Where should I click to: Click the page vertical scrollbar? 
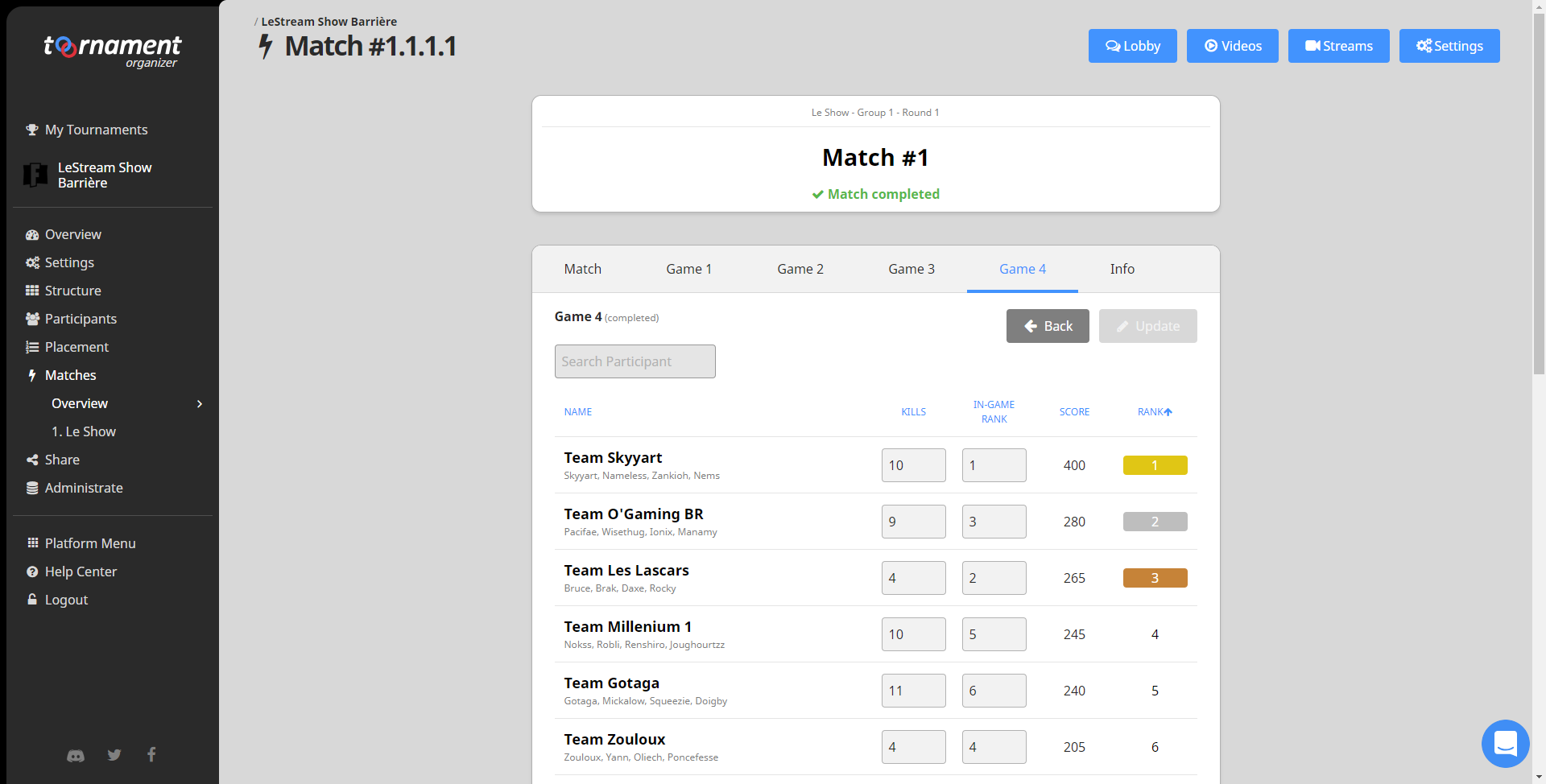pyautogui.click(x=1539, y=193)
